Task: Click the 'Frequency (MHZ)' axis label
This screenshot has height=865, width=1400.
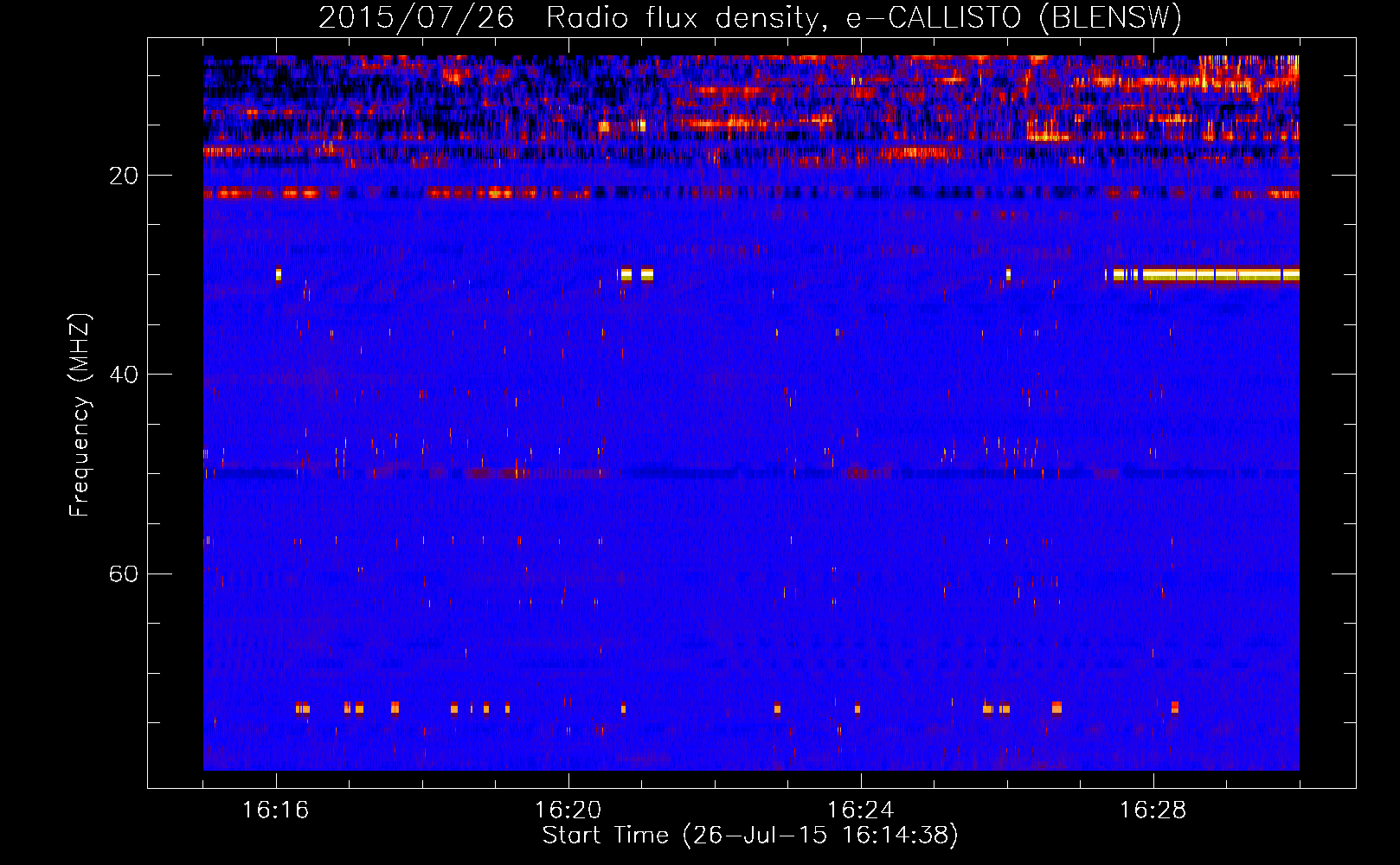Action: (80, 414)
